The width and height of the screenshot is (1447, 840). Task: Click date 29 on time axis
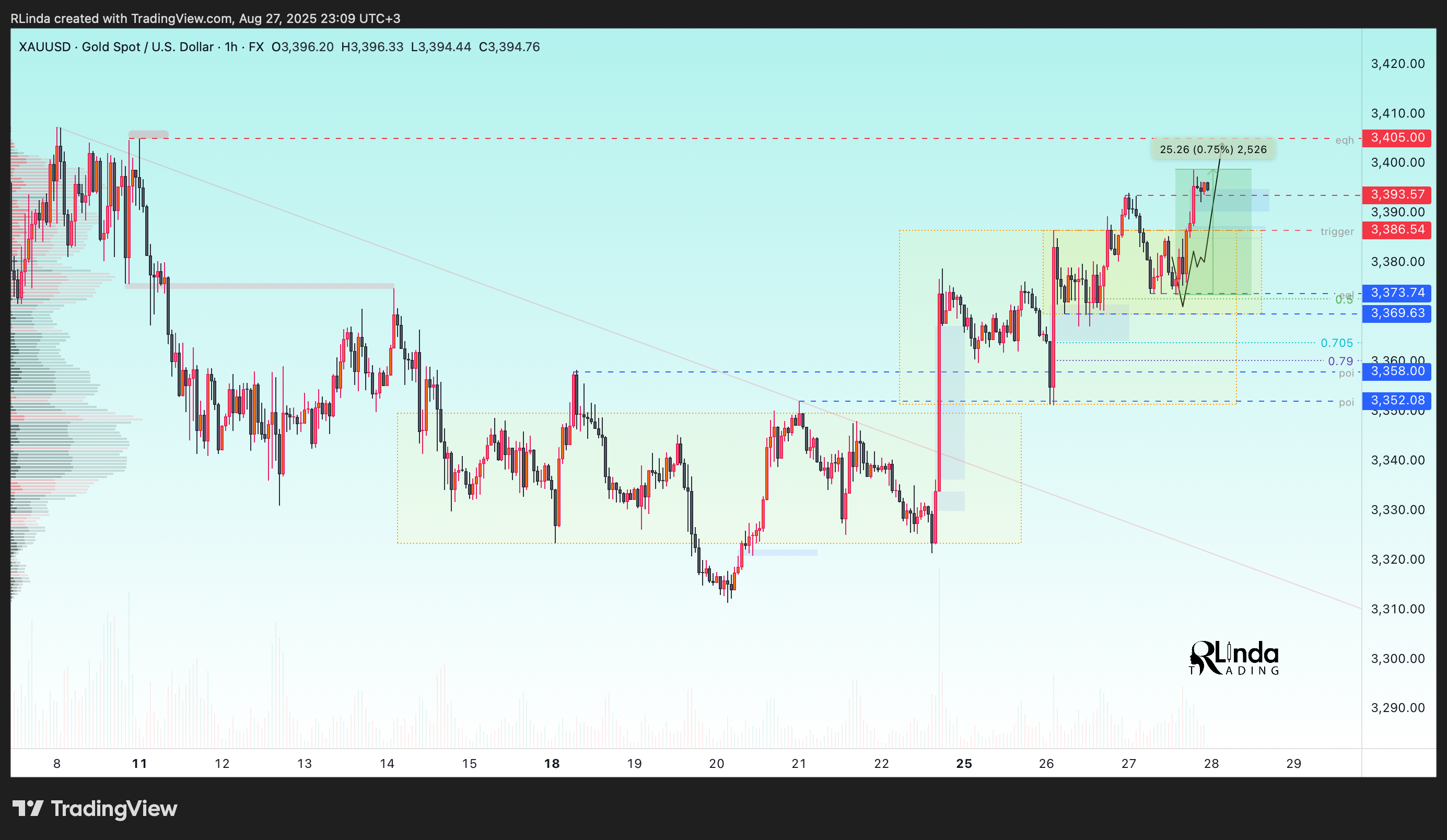(1294, 764)
